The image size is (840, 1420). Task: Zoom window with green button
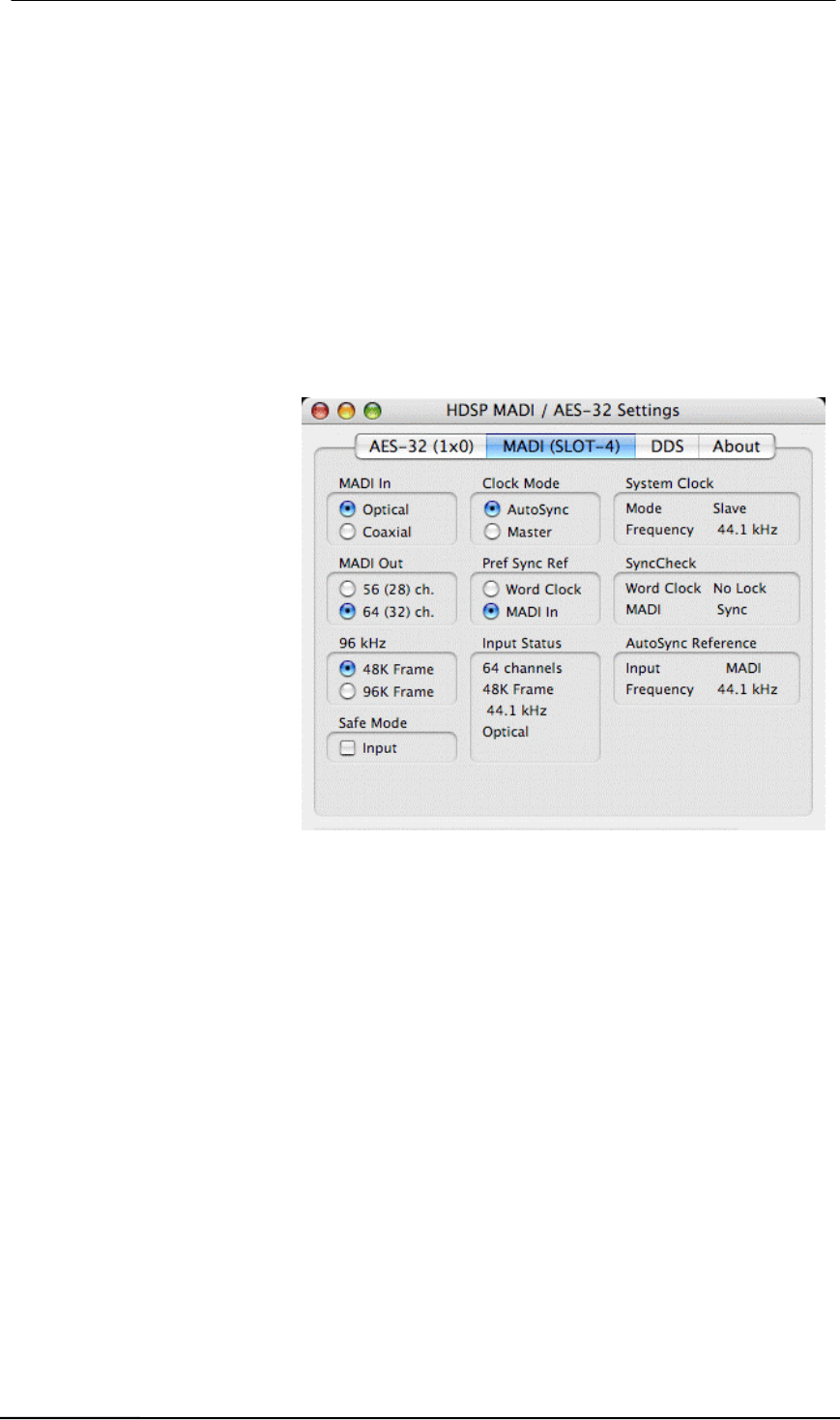[372, 411]
